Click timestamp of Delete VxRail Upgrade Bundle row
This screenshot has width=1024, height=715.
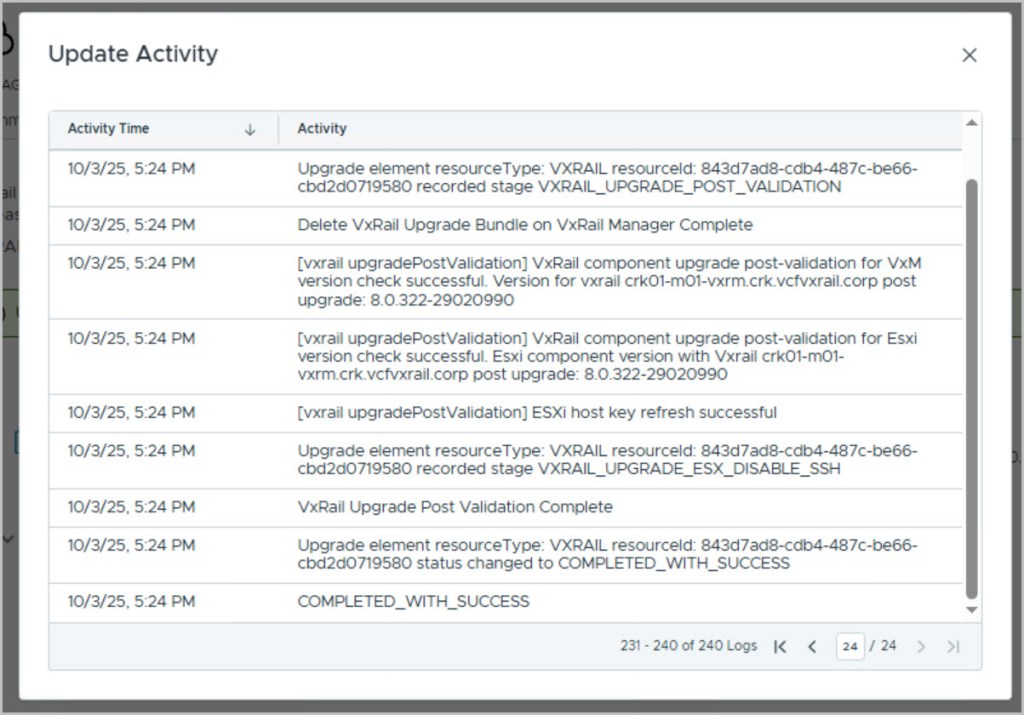[x=131, y=225]
